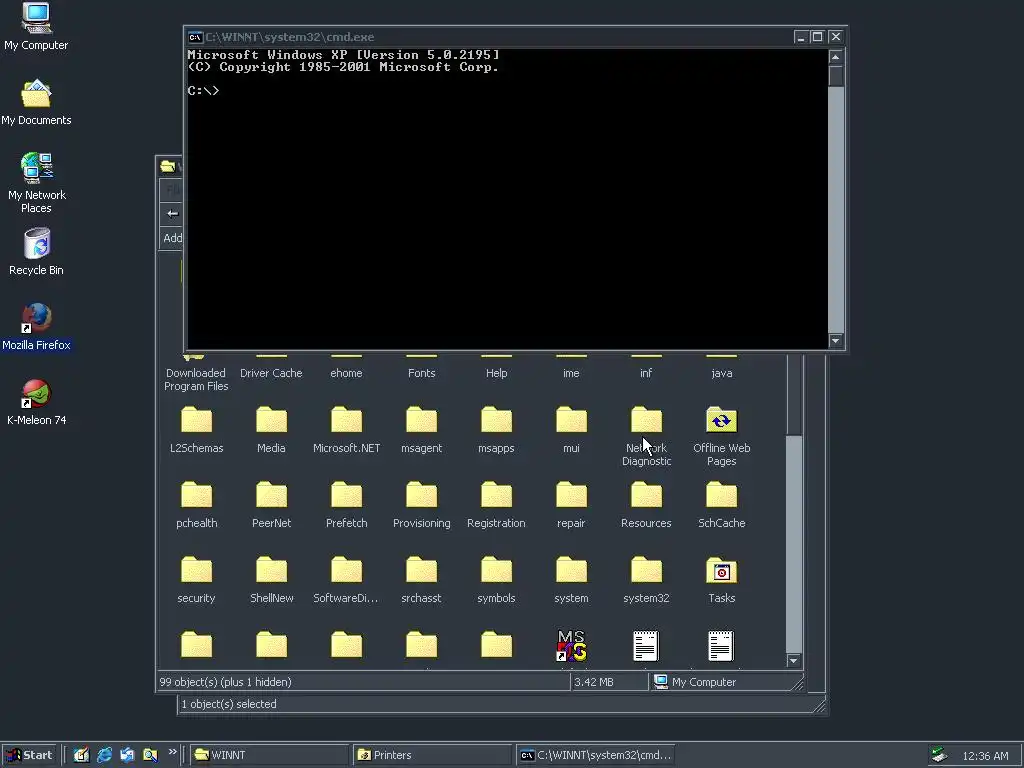1024x768 pixels.
Task: Click the cmd window scroll-up arrow
Action: 836,57
